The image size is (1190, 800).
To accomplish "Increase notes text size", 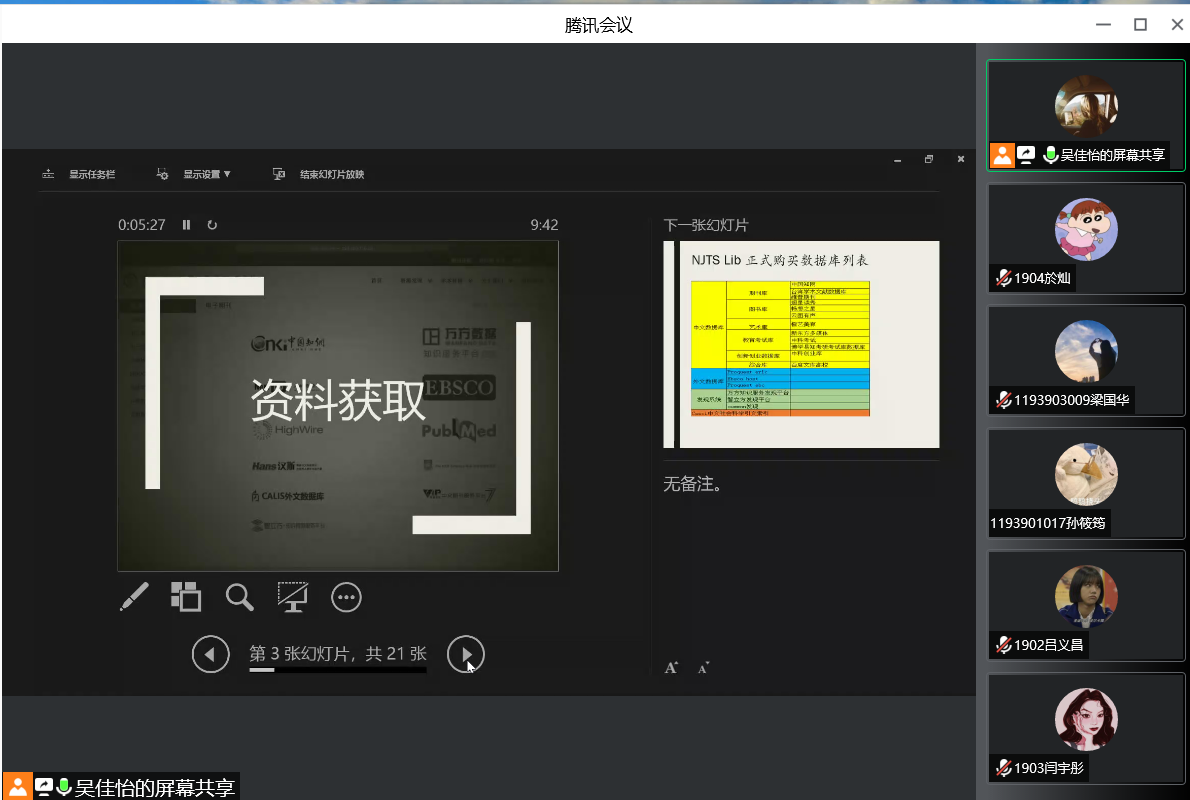I will (x=672, y=667).
